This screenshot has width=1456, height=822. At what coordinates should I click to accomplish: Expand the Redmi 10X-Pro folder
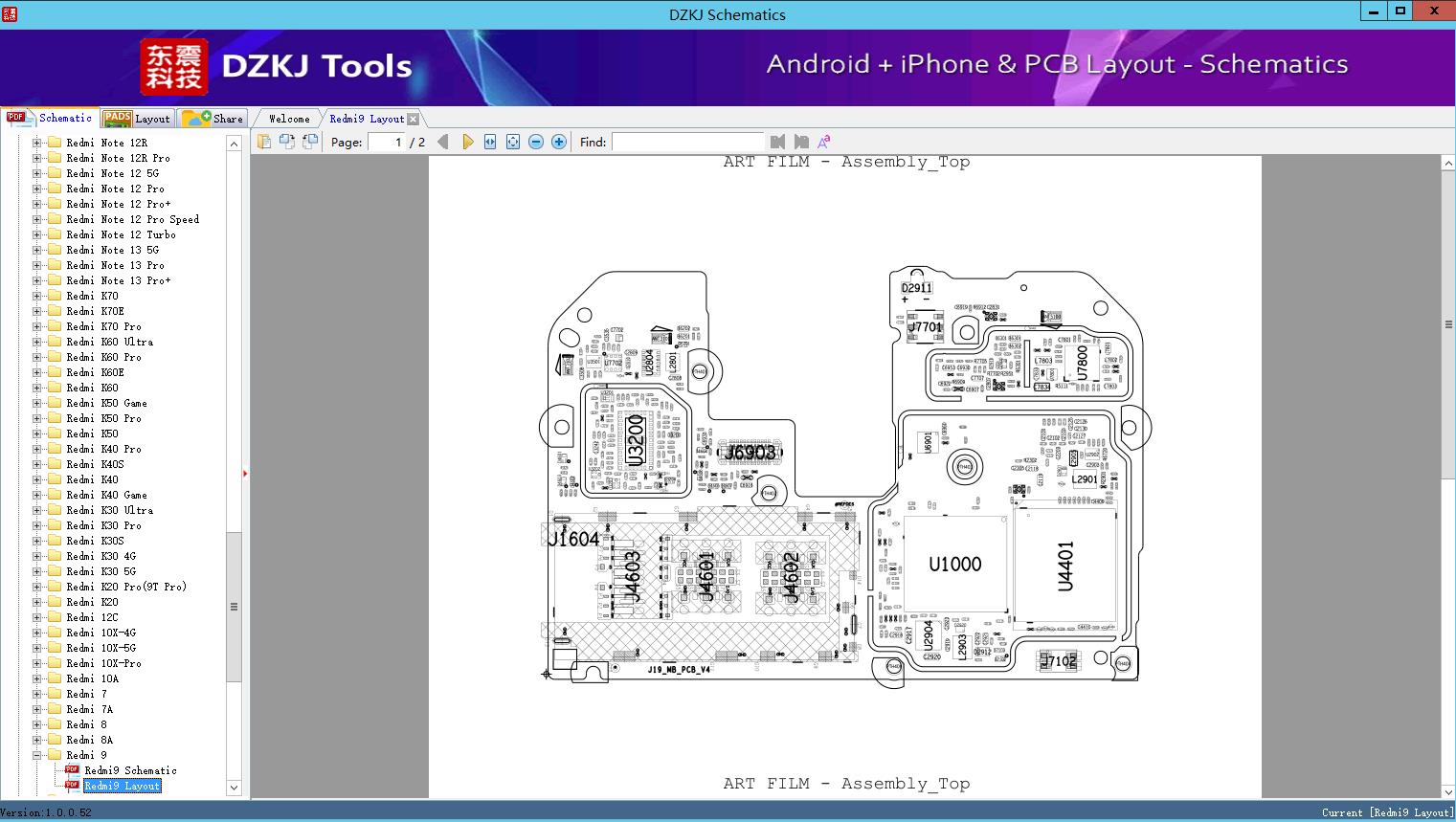37,663
